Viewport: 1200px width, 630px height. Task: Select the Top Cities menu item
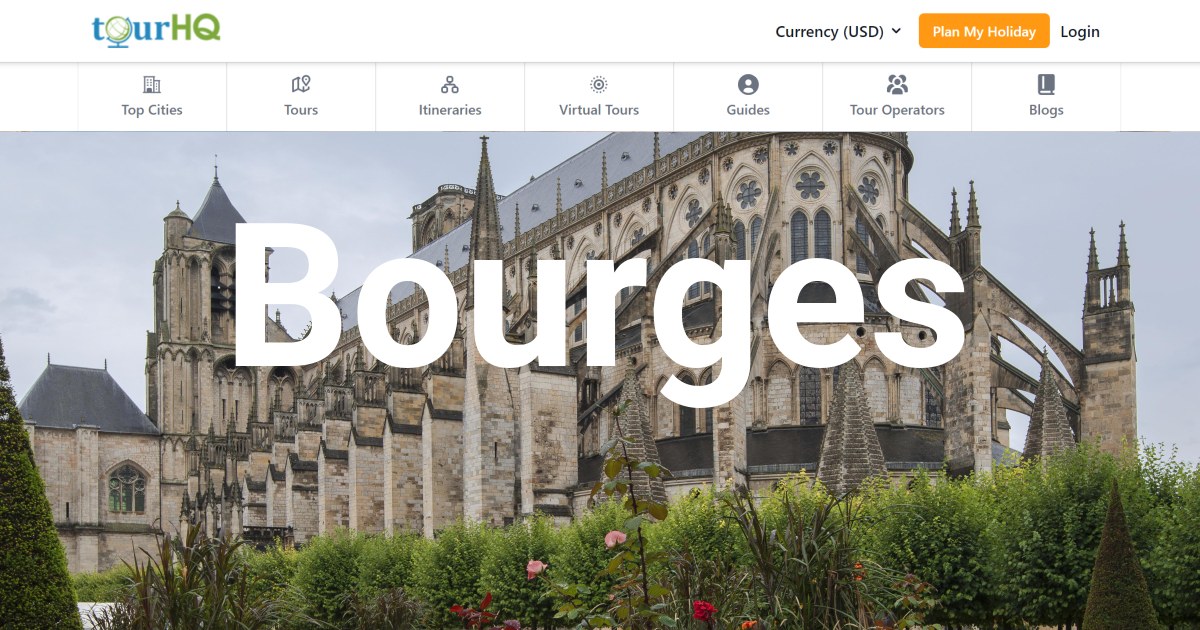tap(151, 110)
